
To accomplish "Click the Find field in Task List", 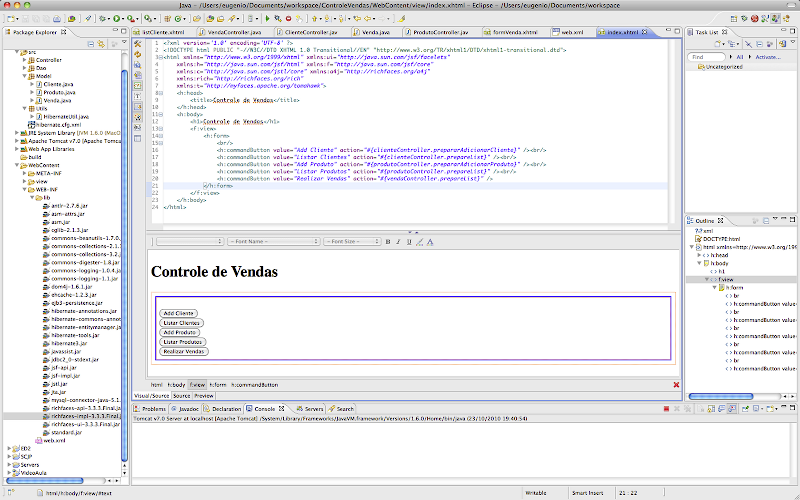I will click(712, 57).
